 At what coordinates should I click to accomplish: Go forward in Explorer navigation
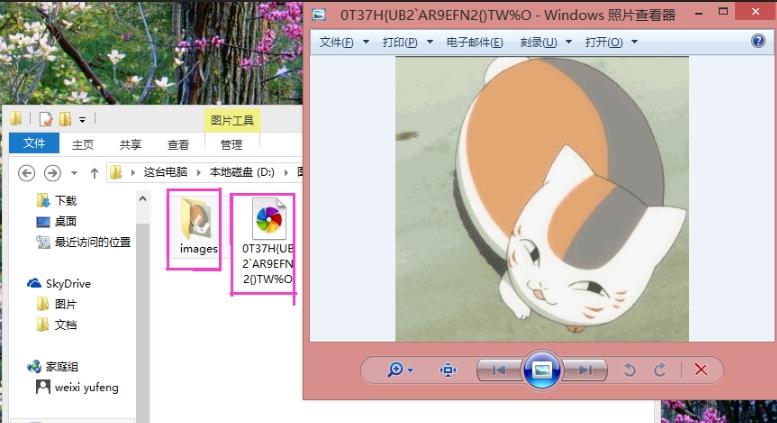[x=53, y=173]
